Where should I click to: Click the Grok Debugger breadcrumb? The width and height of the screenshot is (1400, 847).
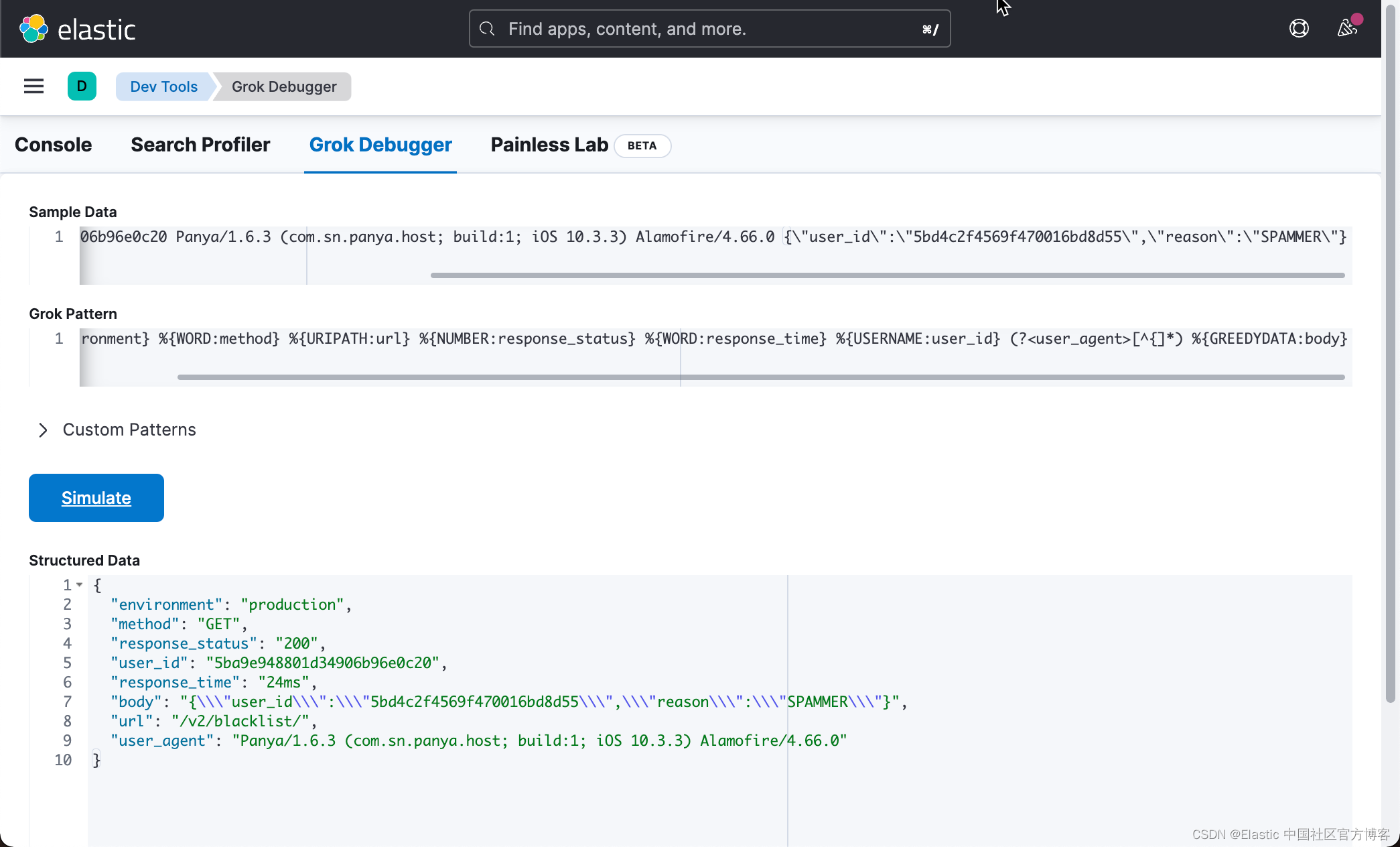click(x=284, y=86)
